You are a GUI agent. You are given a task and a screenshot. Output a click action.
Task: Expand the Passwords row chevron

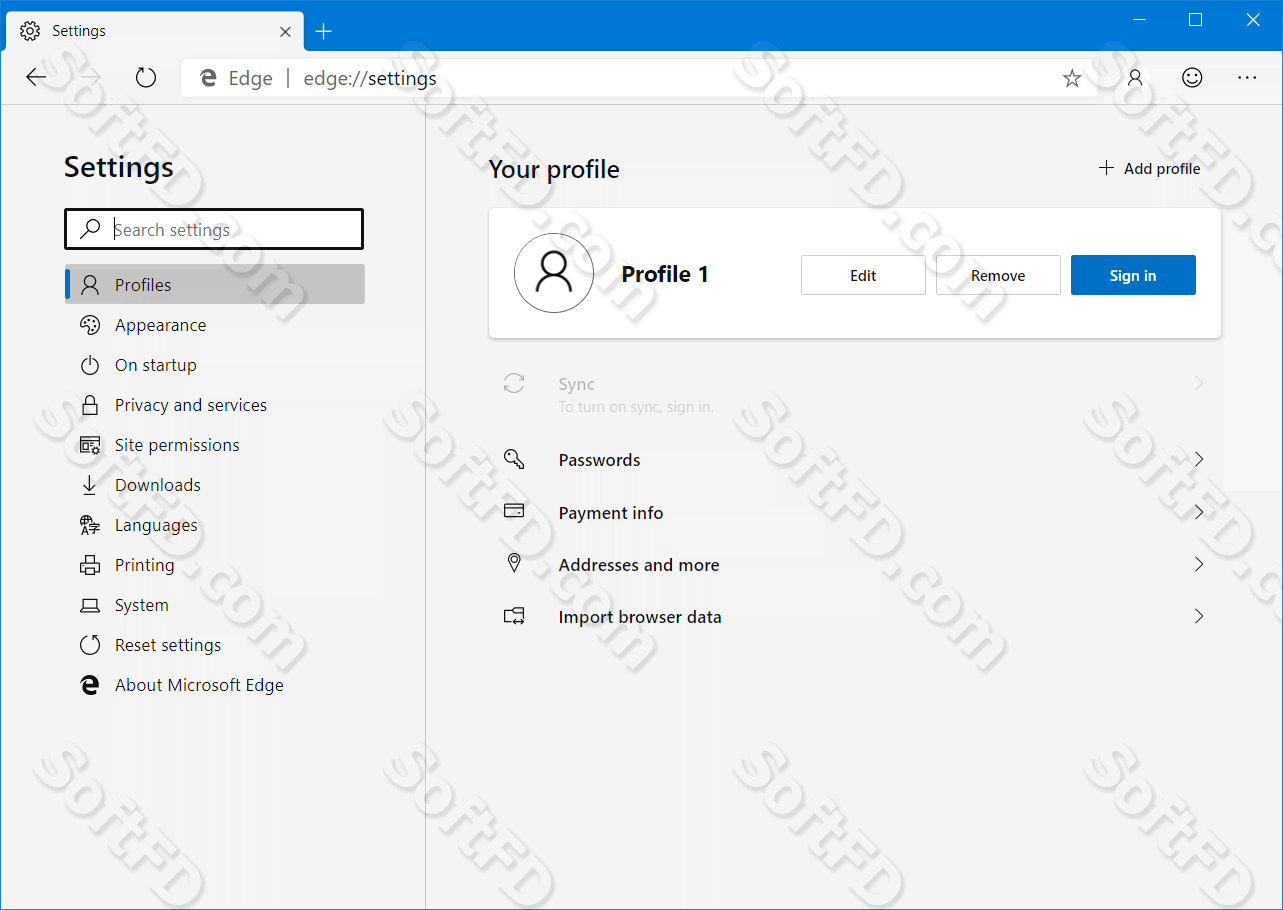point(1199,459)
